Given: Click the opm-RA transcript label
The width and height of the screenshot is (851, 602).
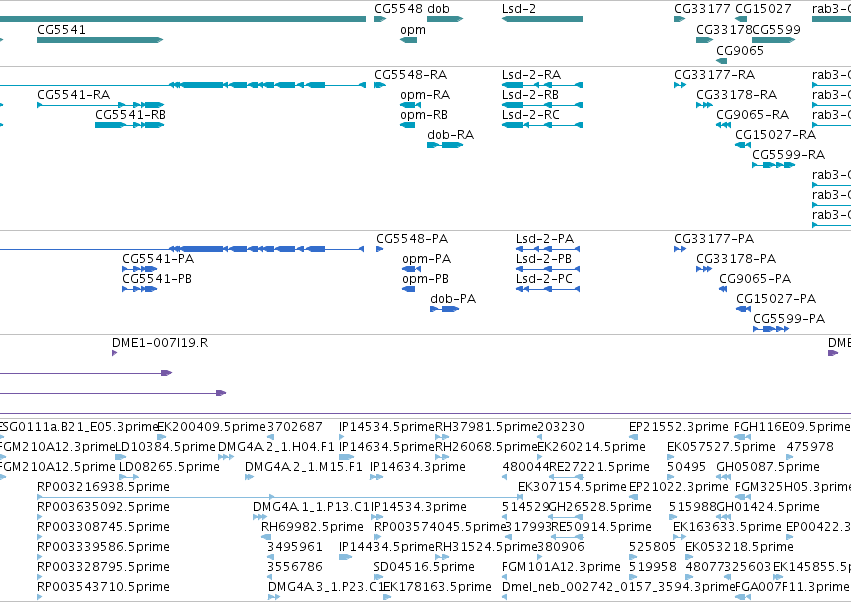Looking at the screenshot, I should [425, 94].
